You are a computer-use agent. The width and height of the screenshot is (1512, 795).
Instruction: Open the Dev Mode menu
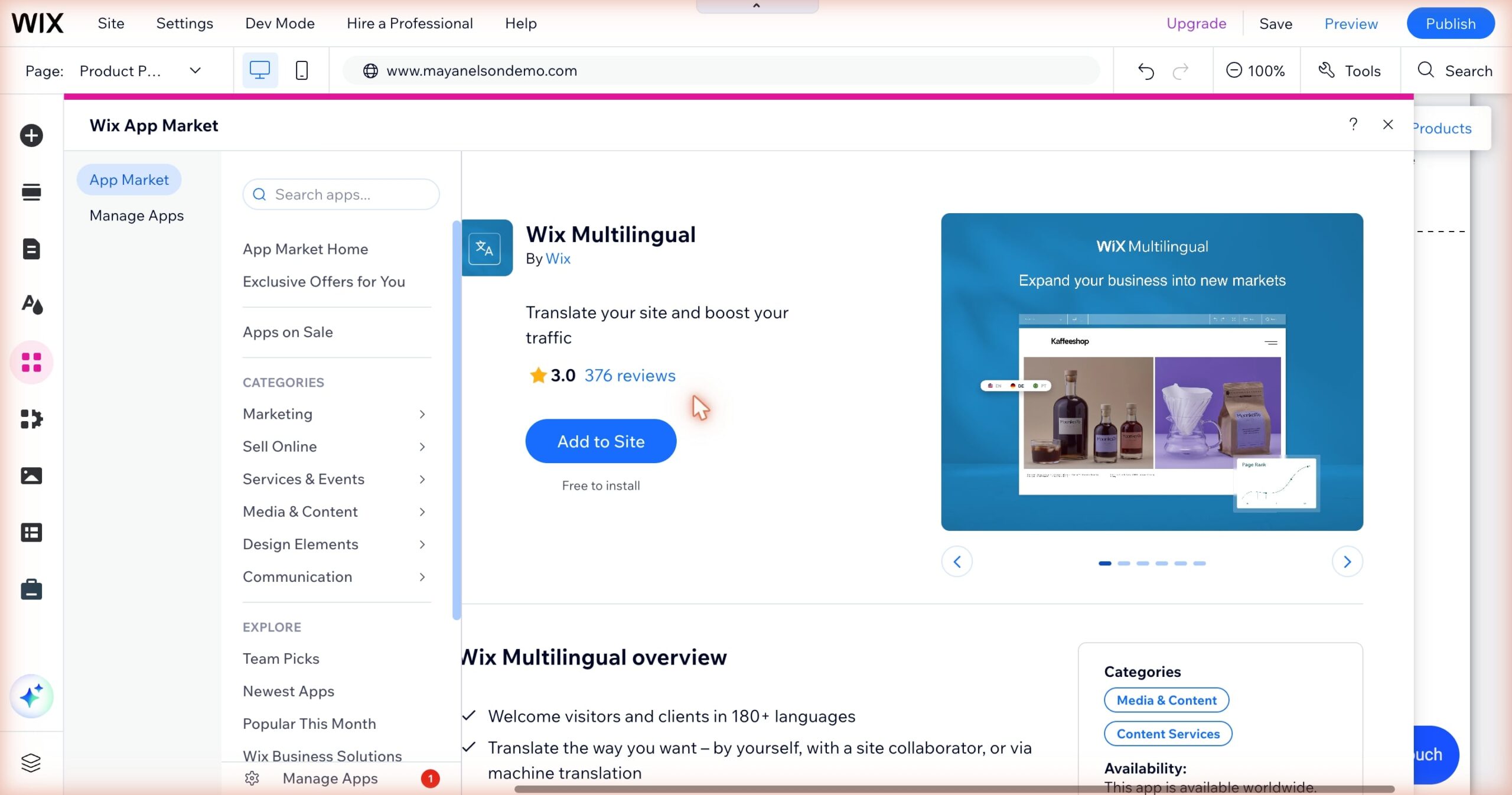pos(280,24)
